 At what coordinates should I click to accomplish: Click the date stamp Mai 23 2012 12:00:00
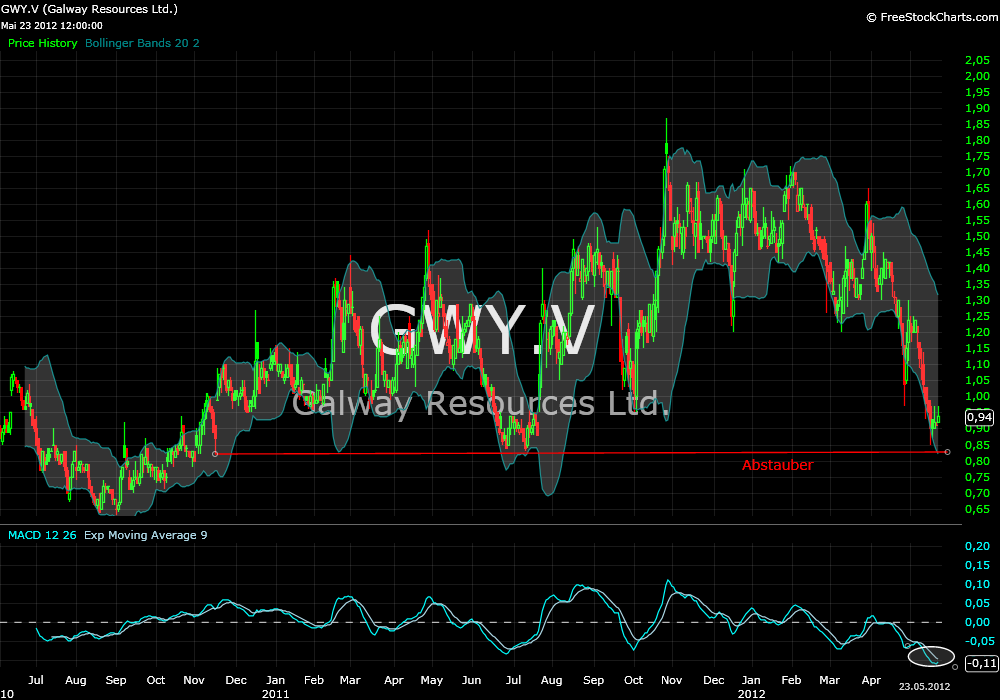coord(52,26)
